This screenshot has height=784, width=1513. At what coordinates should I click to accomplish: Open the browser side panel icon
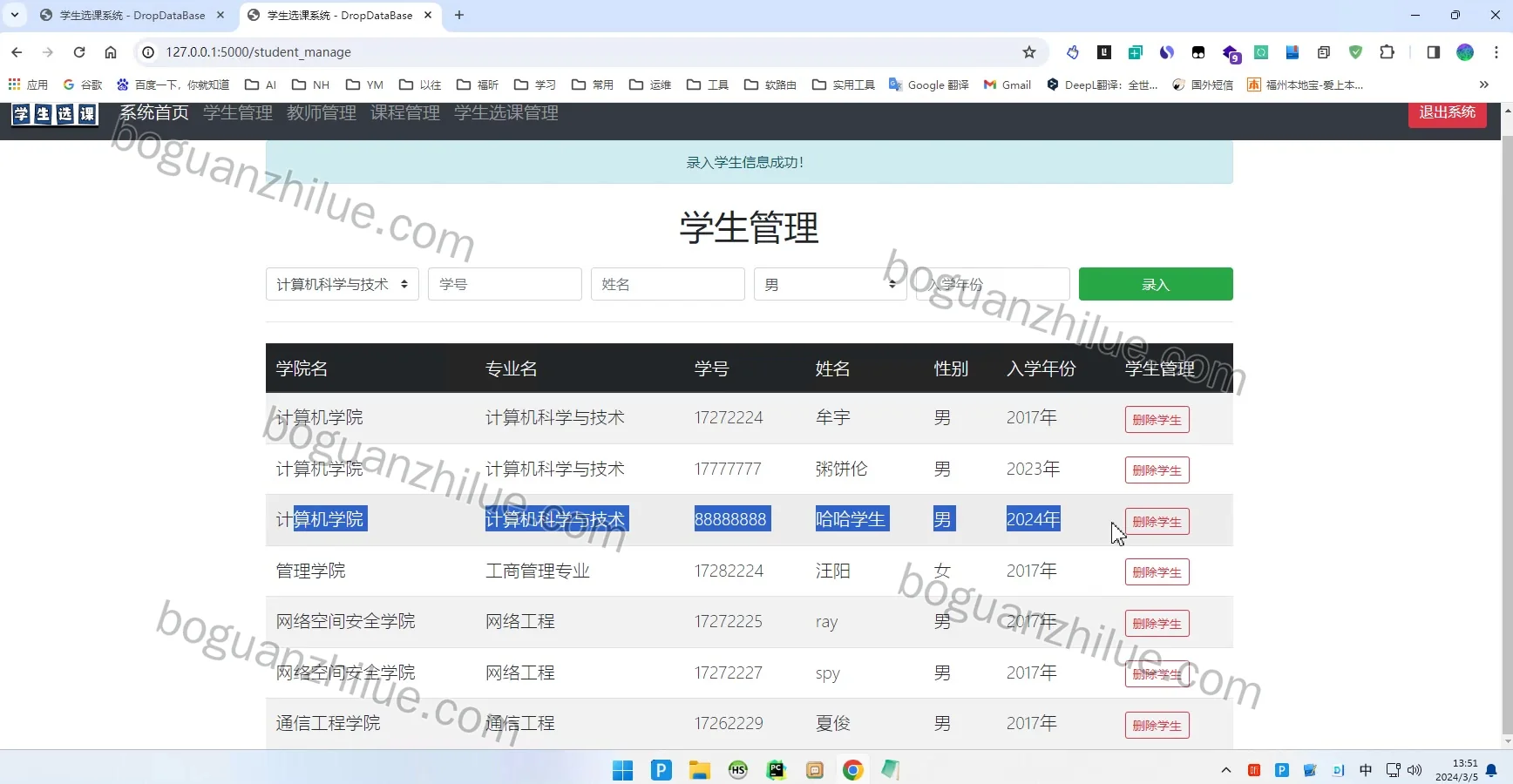[1433, 52]
